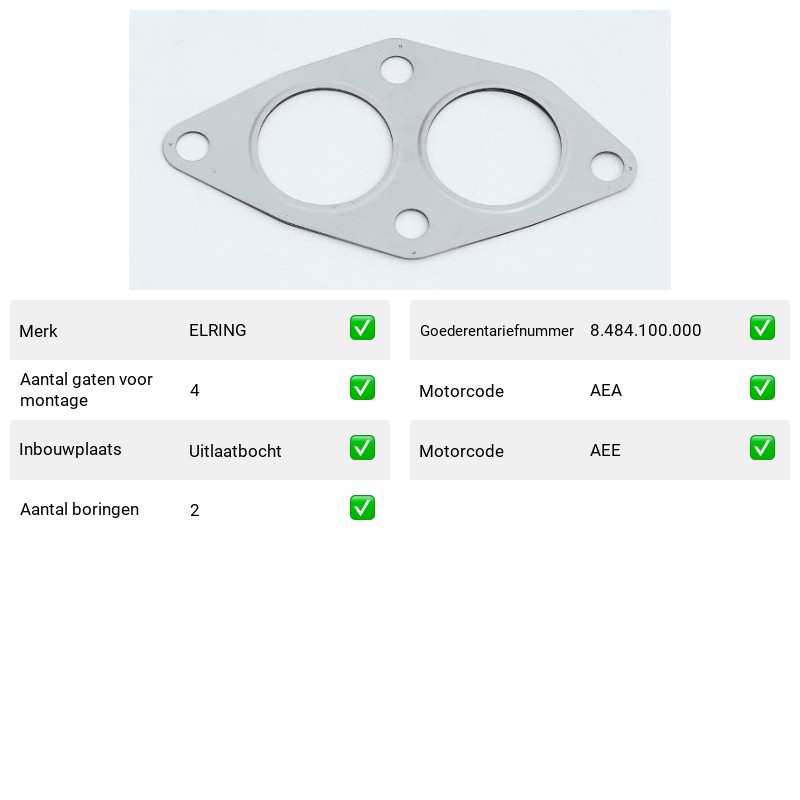Image resolution: width=800 pixels, height=800 pixels.
Task: Select the AEA motorcode value
Action: (x=606, y=390)
